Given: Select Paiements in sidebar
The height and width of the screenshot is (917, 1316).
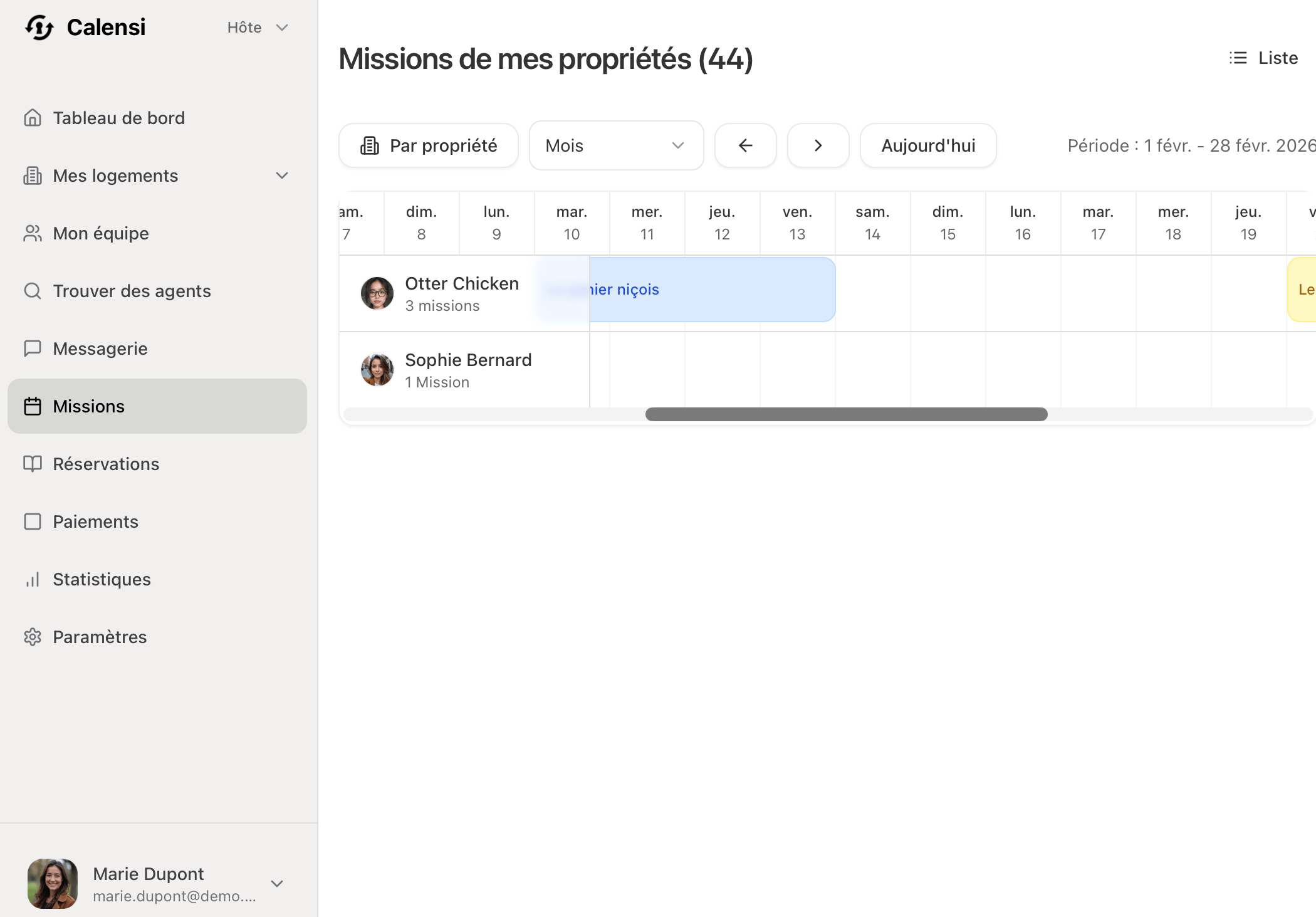Looking at the screenshot, I should click(95, 521).
